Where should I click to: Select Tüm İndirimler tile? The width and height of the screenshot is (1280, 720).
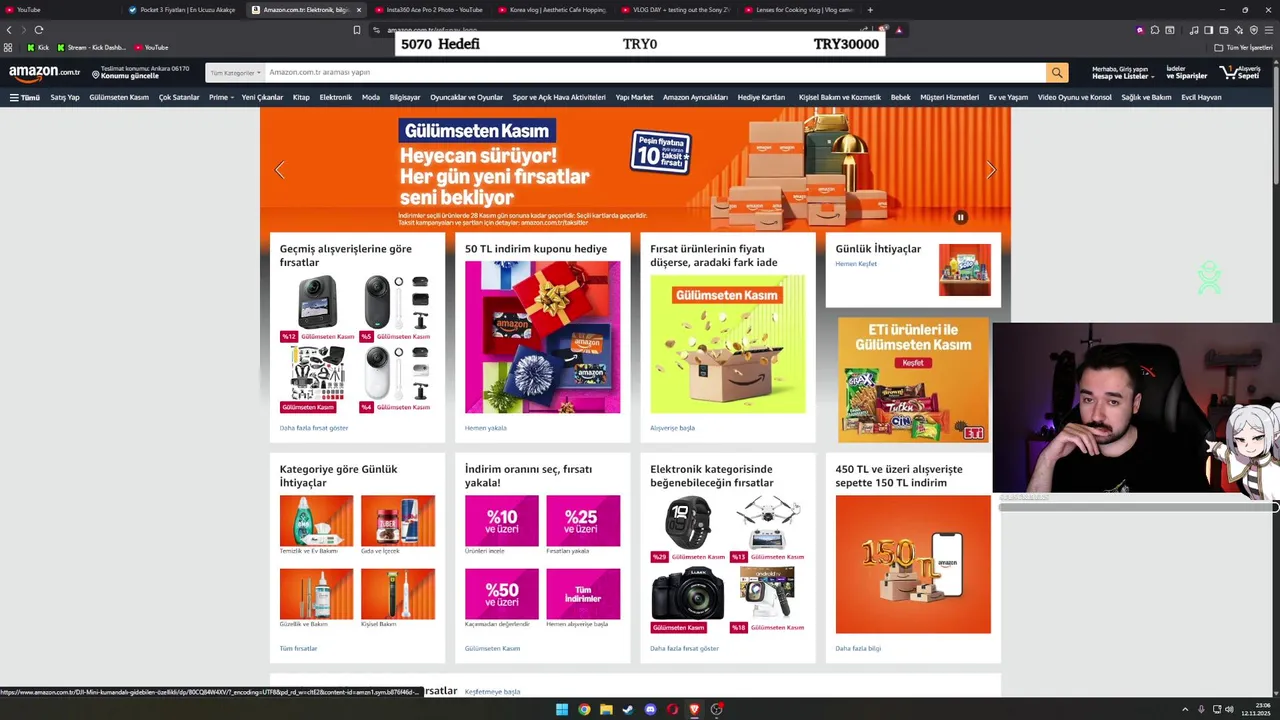click(x=583, y=594)
